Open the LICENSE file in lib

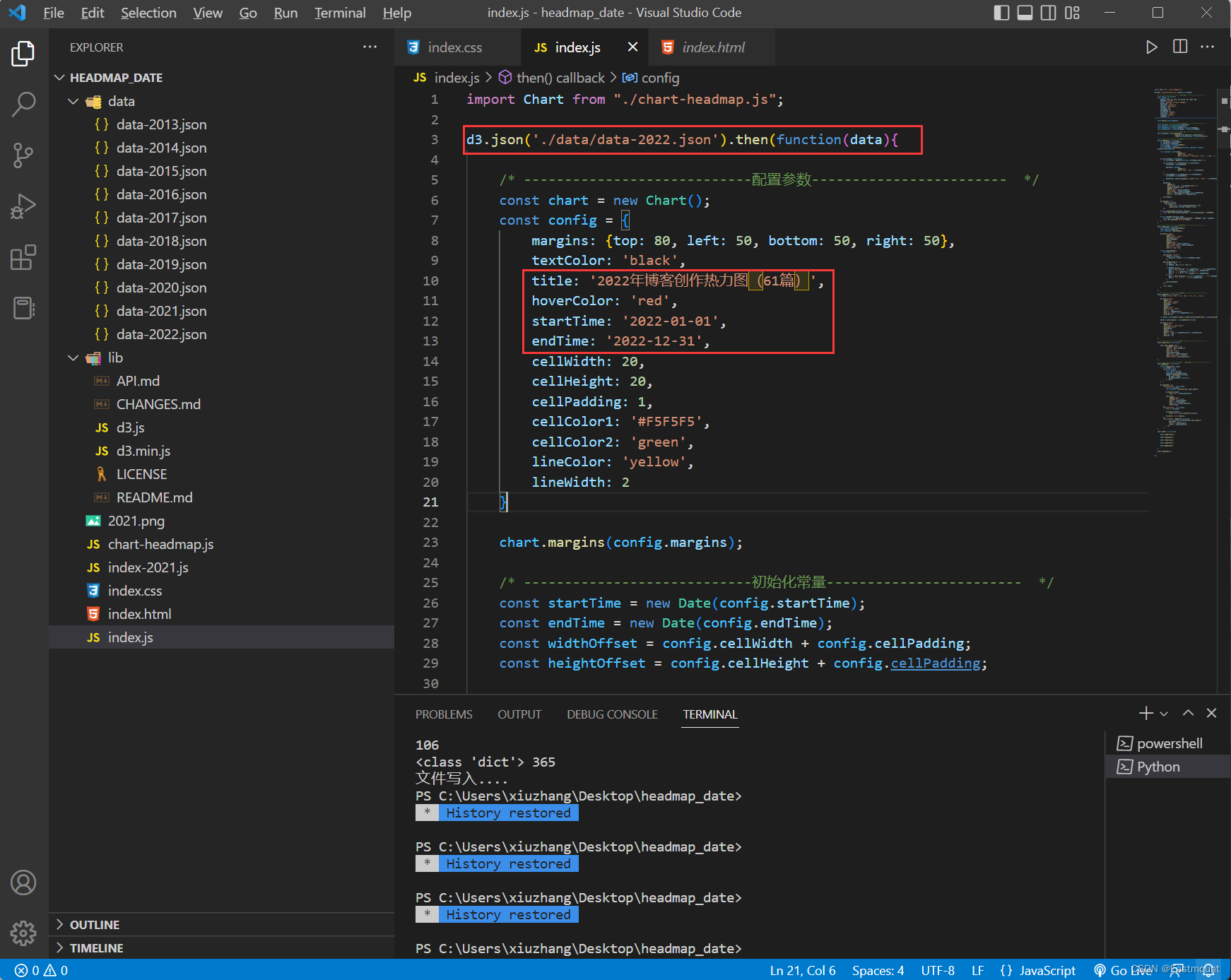pos(221,474)
